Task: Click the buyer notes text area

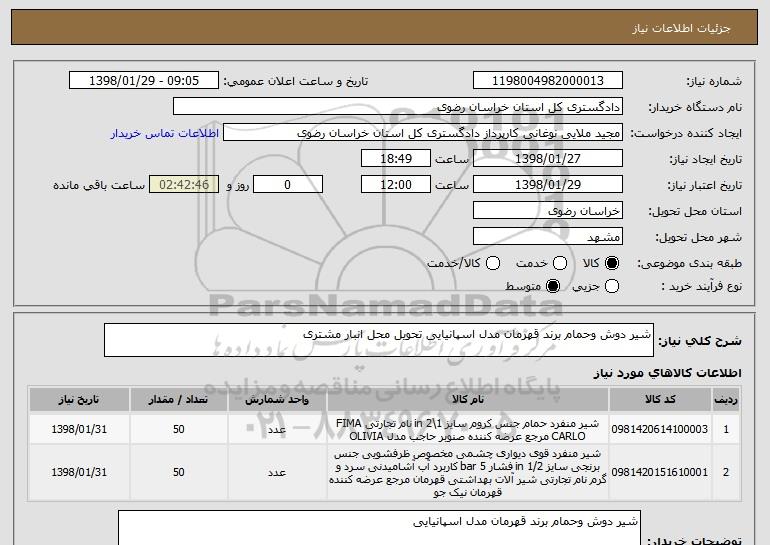Action: click(x=379, y=528)
